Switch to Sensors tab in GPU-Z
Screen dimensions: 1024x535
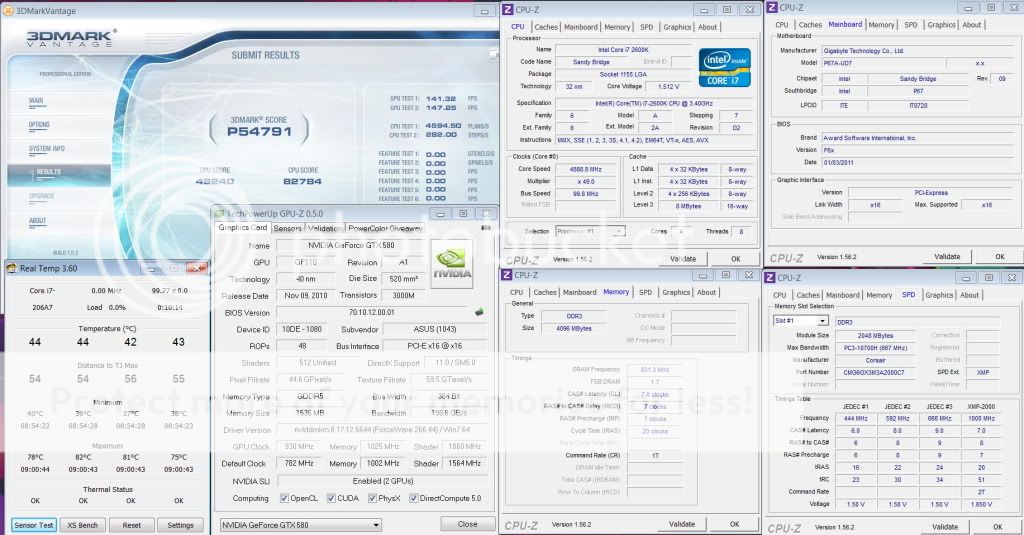(287, 228)
